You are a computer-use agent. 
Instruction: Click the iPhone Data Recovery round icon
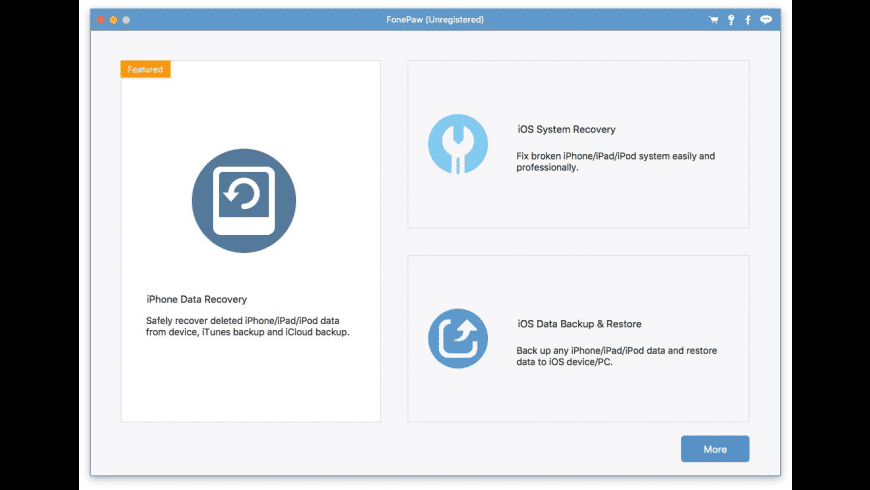244,201
